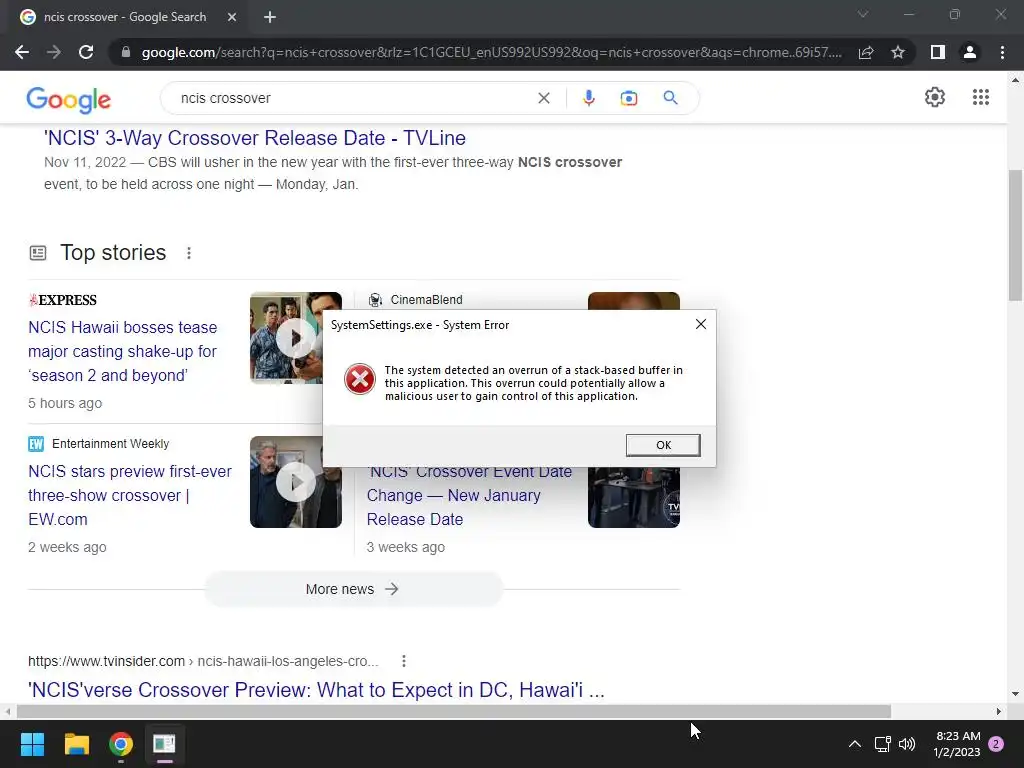Viewport: 1024px width, 768px height.
Task: Open a new Chrome tab
Action: click(270, 17)
